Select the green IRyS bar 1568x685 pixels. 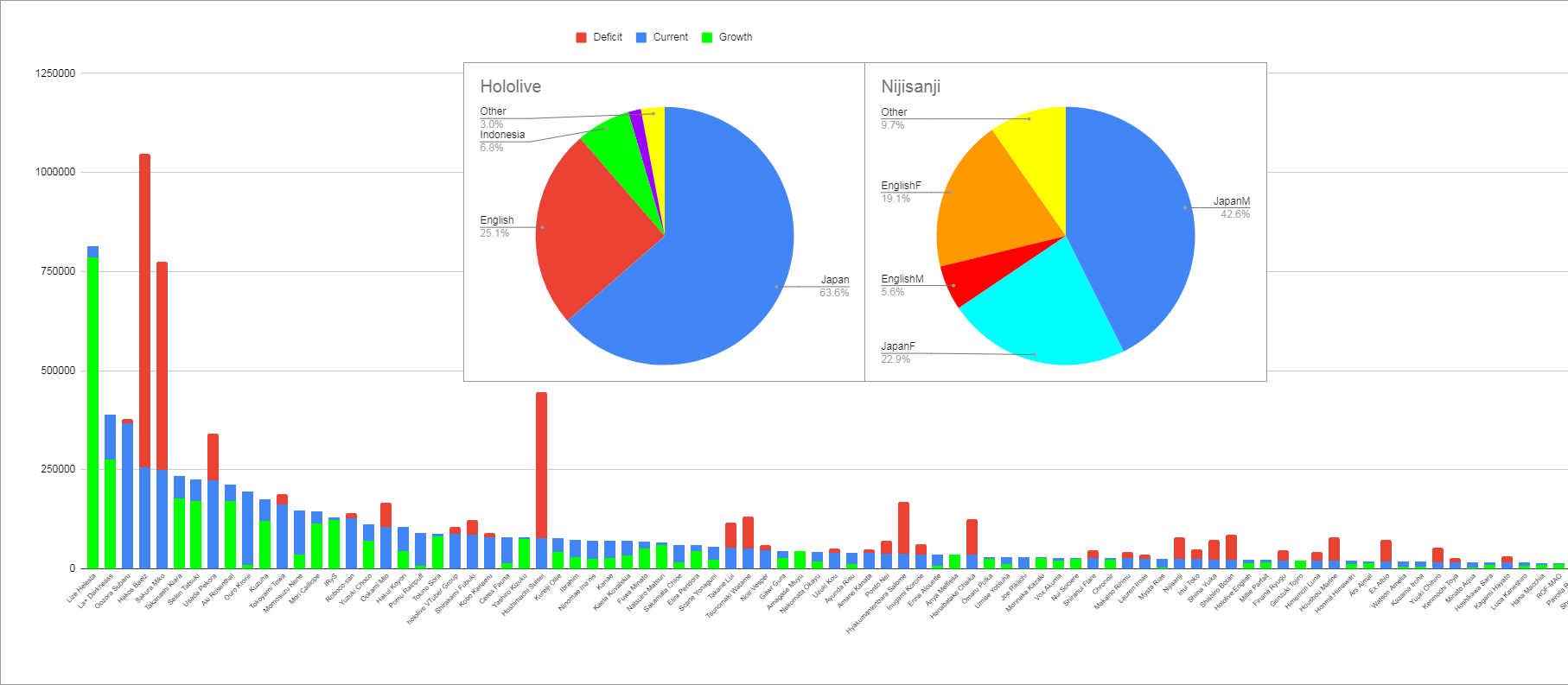click(x=334, y=544)
